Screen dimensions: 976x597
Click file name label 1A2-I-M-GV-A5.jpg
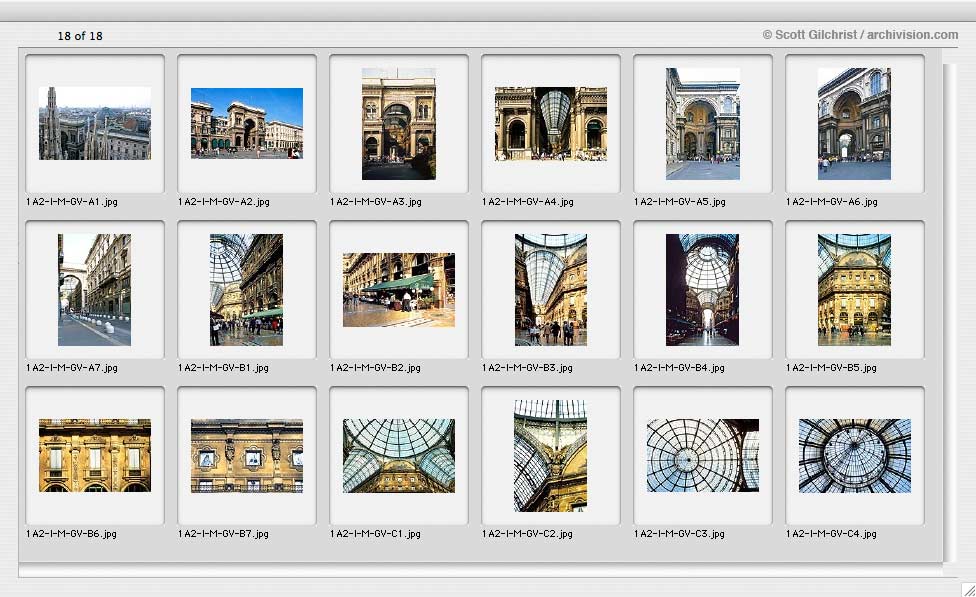(679, 202)
